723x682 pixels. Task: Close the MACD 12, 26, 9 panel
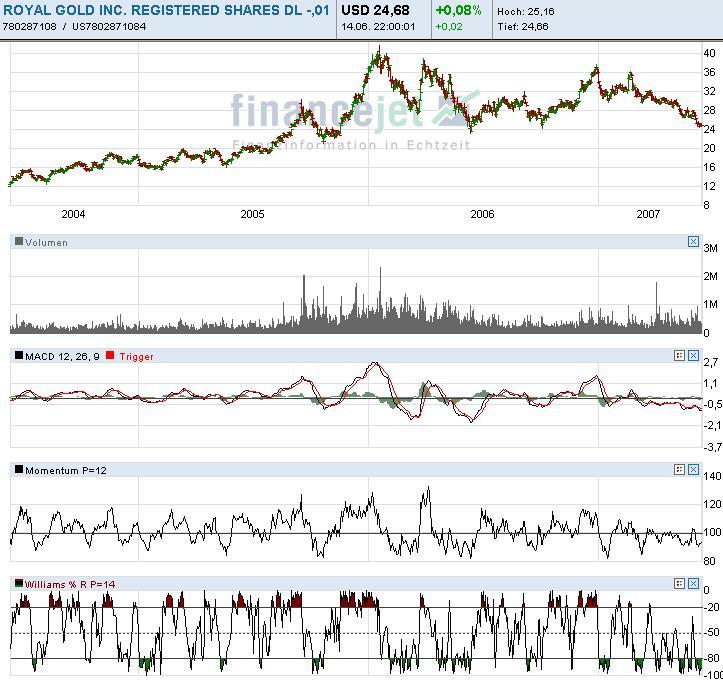693,356
